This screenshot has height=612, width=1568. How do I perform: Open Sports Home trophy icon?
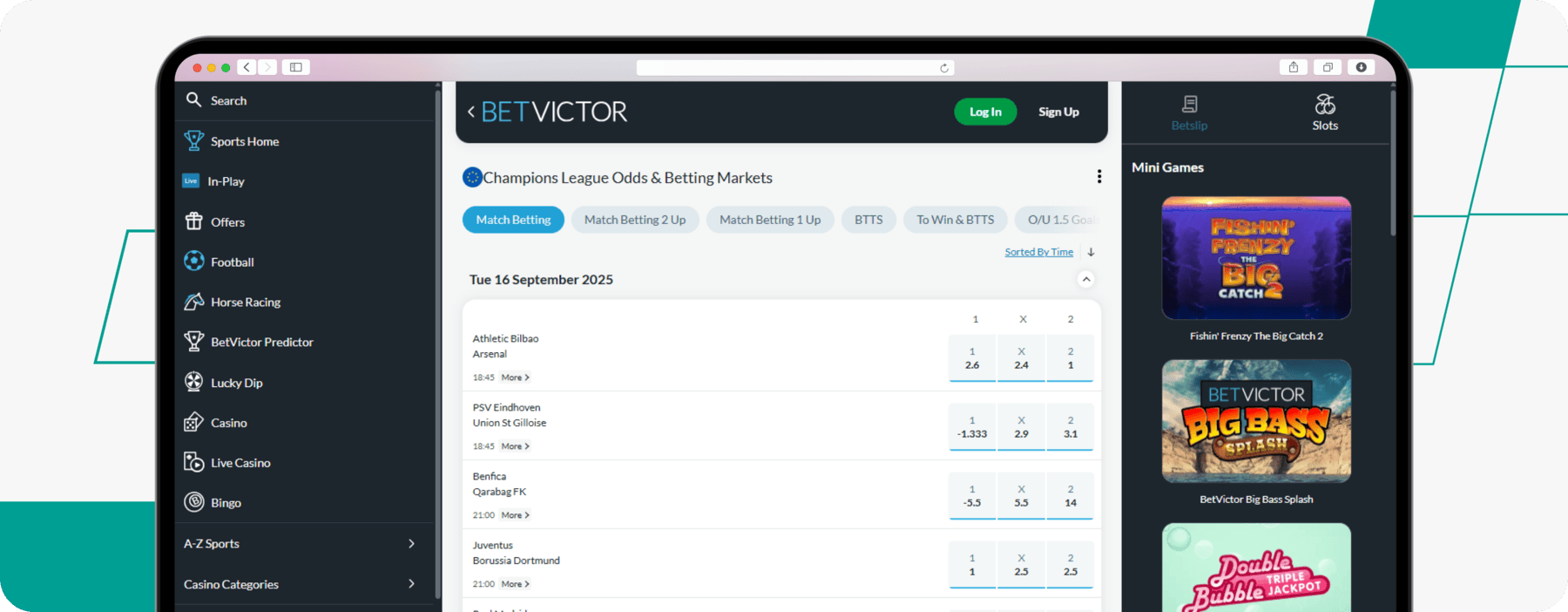[193, 140]
